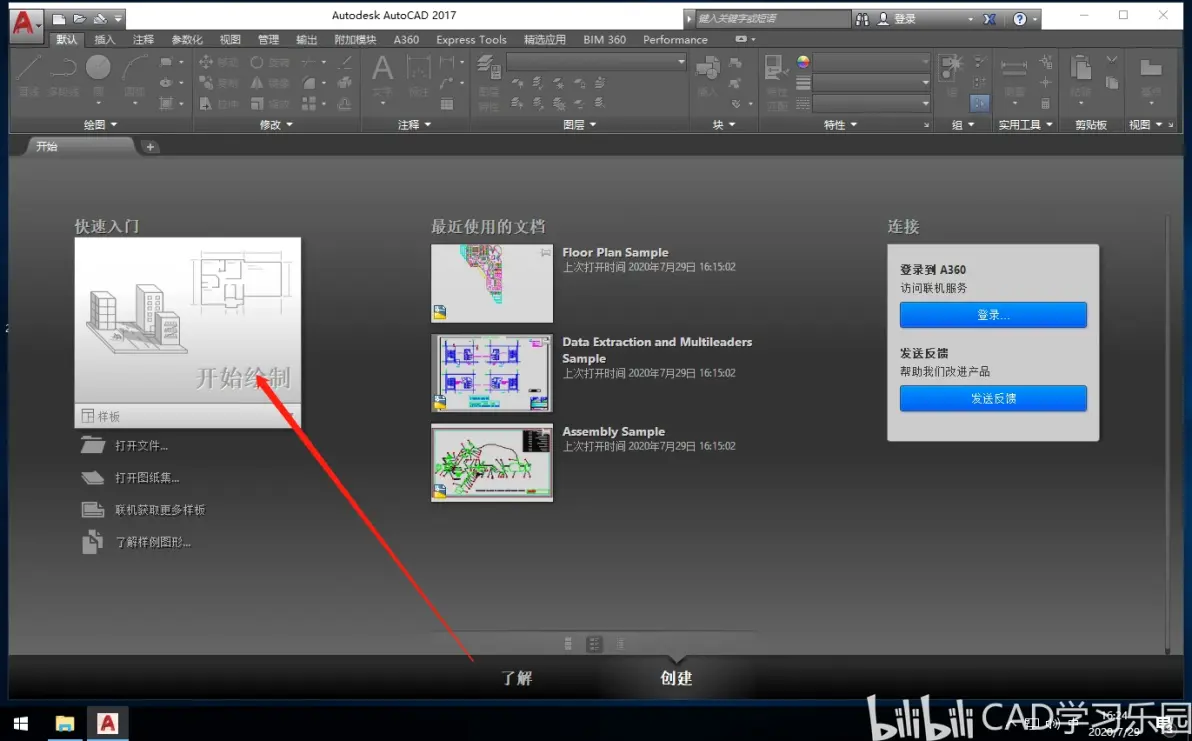Click the Help question mark icon
Image resolution: width=1192 pixels, height=741 pixels.
[1019, 19]
